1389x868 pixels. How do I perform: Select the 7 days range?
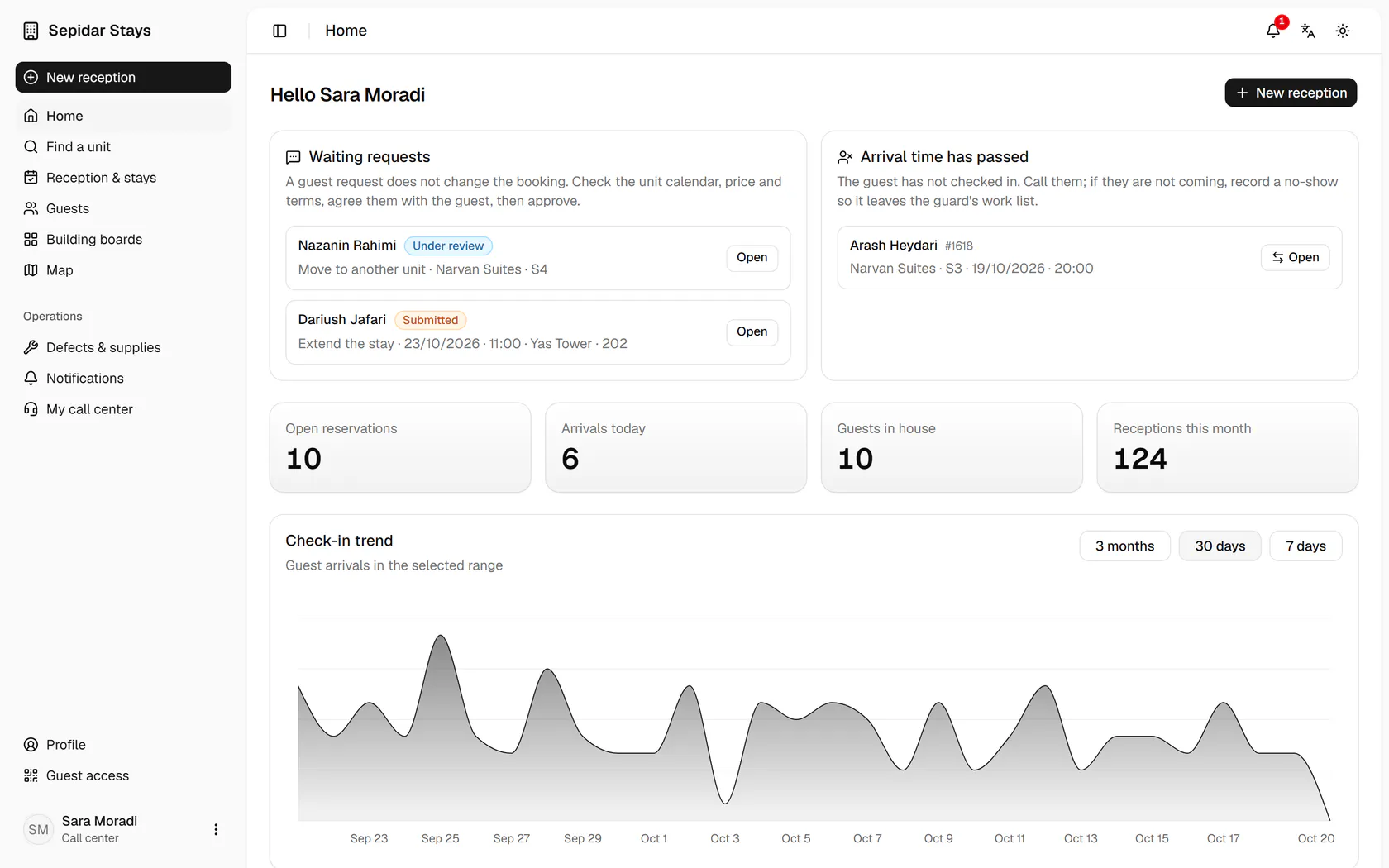pyautogui.click(x=1305, y=546)
